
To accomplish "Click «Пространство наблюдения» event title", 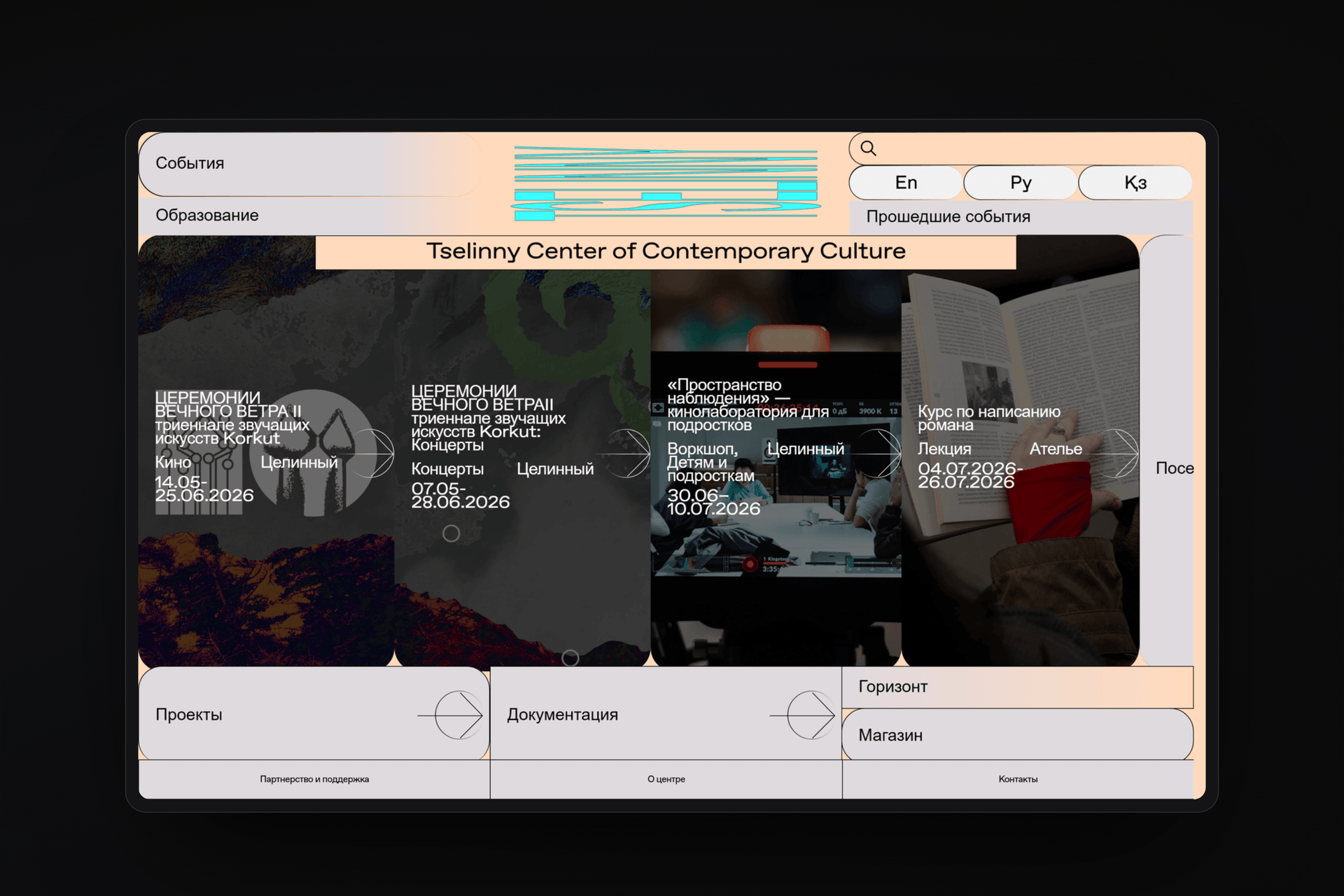I will (748, 405).
